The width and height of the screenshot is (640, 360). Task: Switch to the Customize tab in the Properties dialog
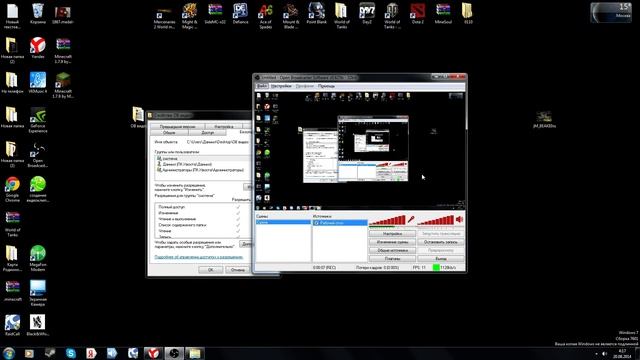224,127
